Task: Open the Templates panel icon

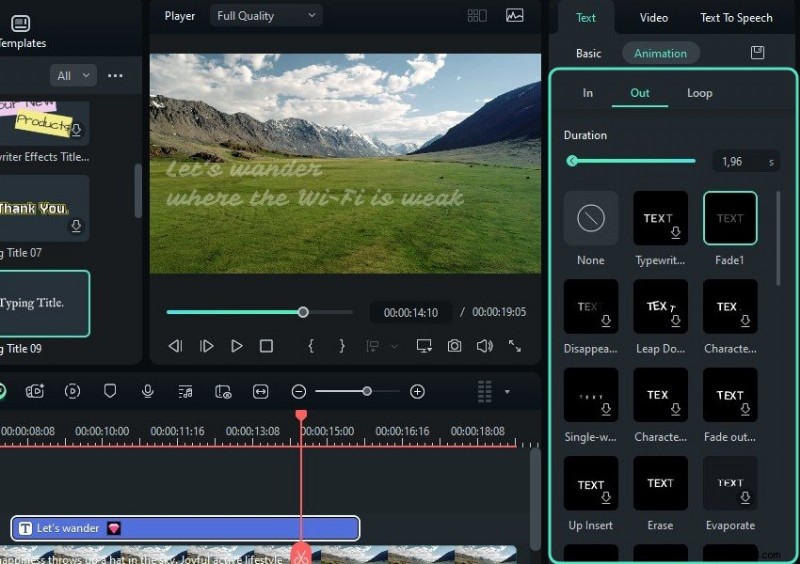Action: [x=20, y=23]
